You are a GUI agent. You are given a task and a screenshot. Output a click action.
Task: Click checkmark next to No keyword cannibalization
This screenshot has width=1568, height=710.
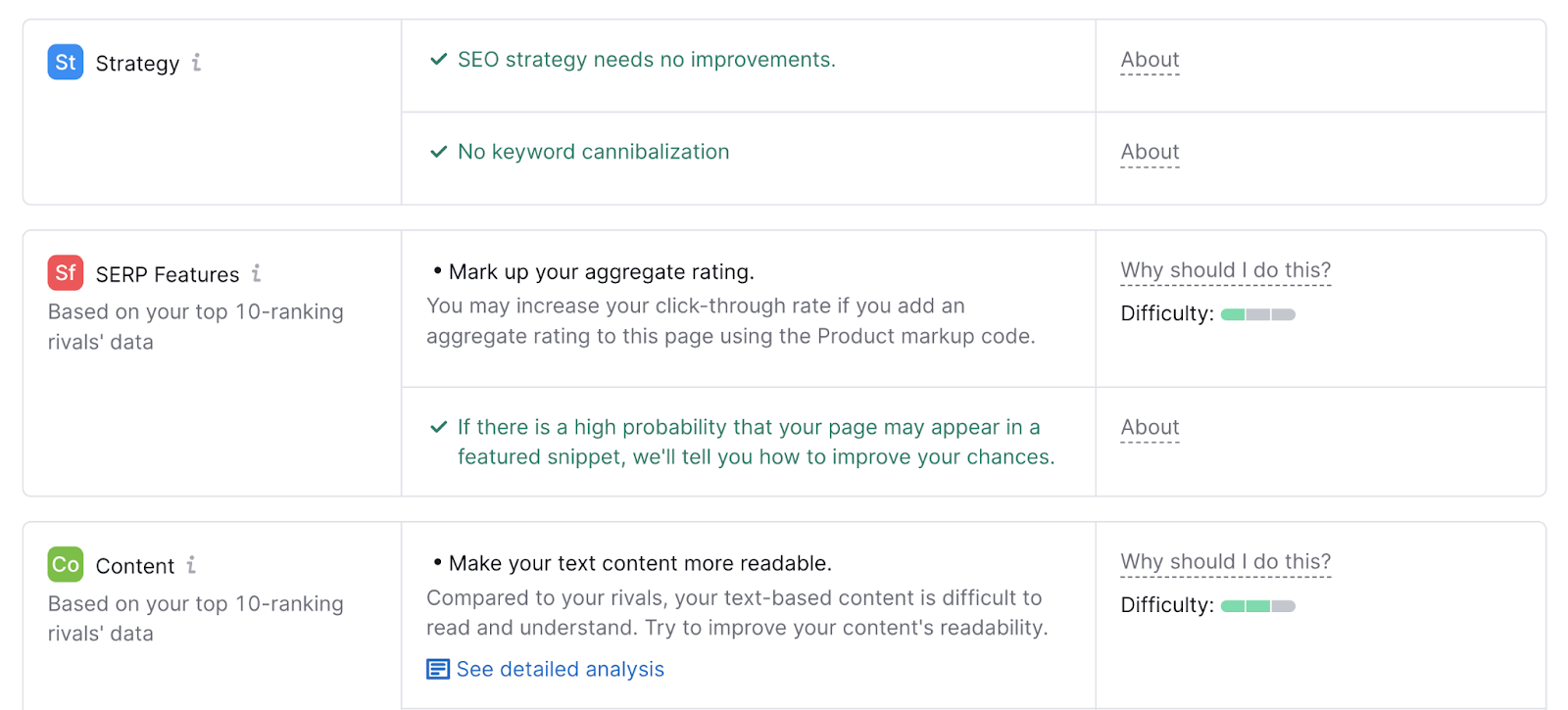tap(439, 152)
